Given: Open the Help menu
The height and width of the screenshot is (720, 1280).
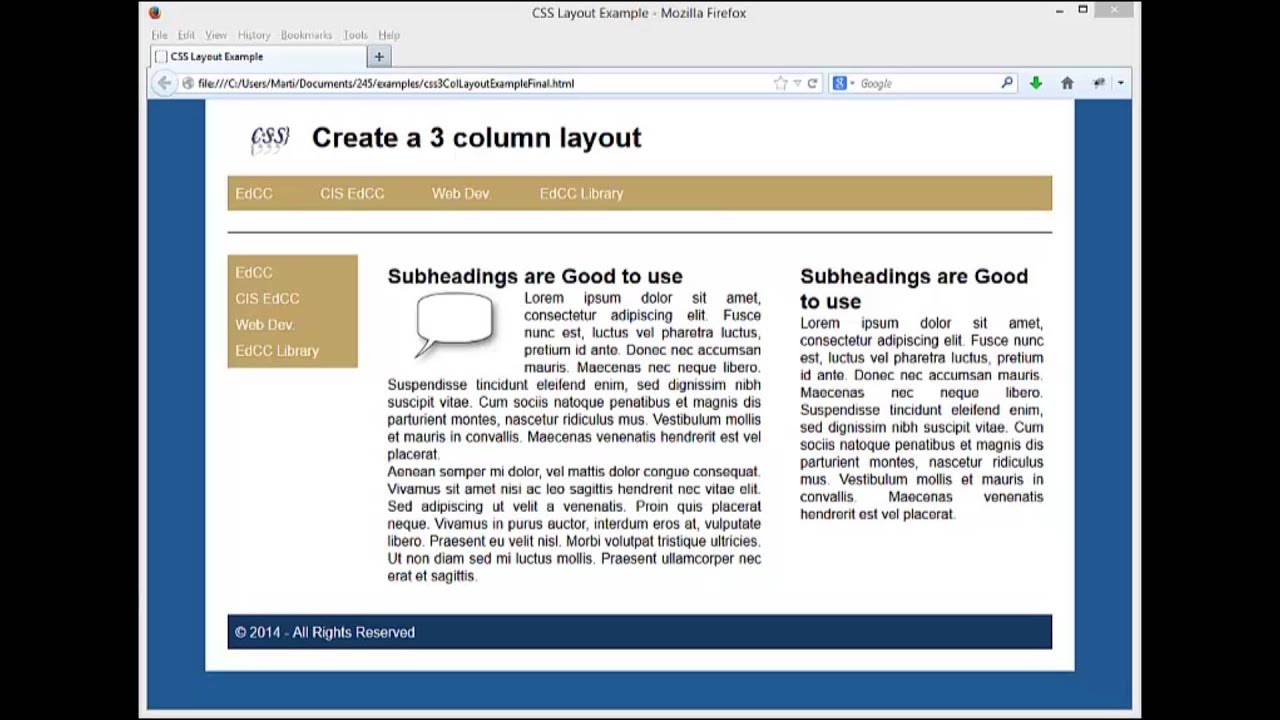Looking at the screenshot, I should (x=389, y=35).
